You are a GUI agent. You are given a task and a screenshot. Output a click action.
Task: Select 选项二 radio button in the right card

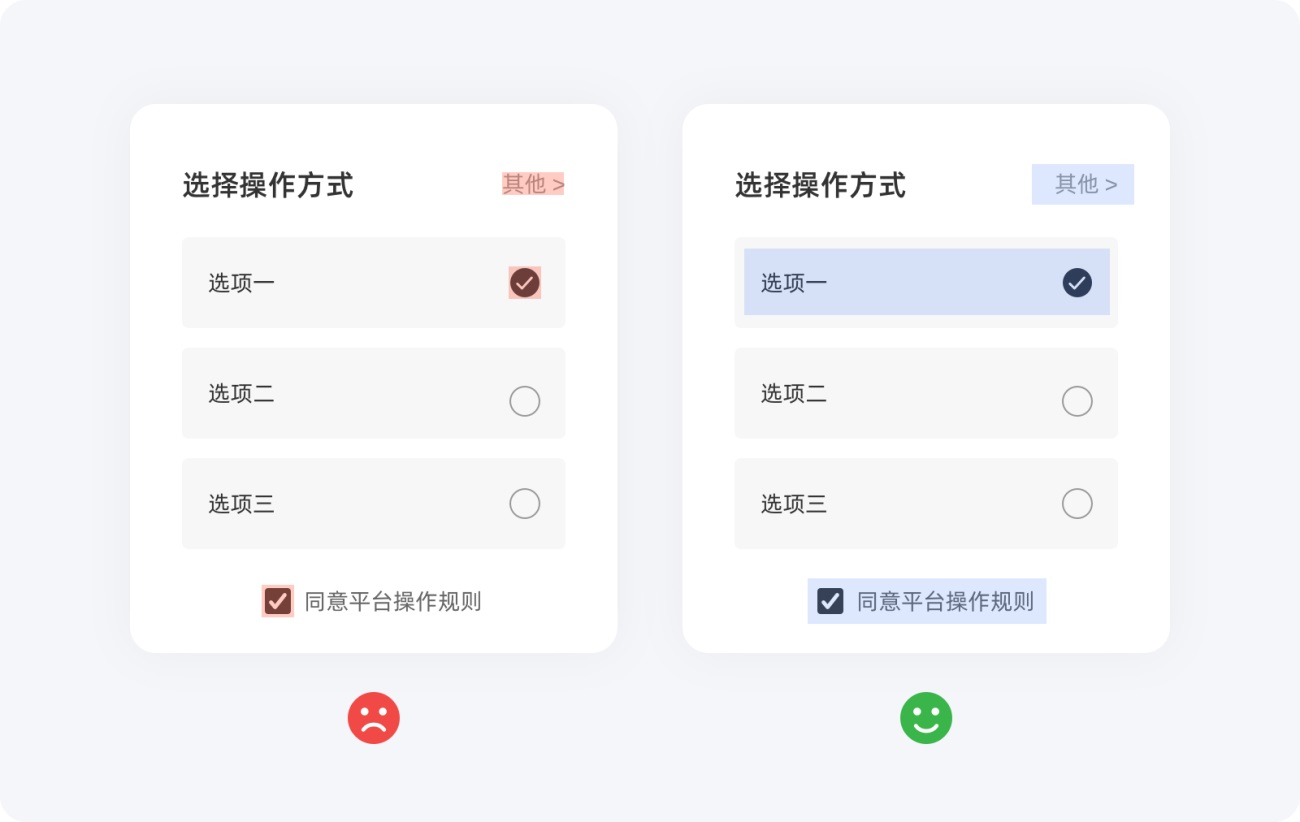point(1077,401)
